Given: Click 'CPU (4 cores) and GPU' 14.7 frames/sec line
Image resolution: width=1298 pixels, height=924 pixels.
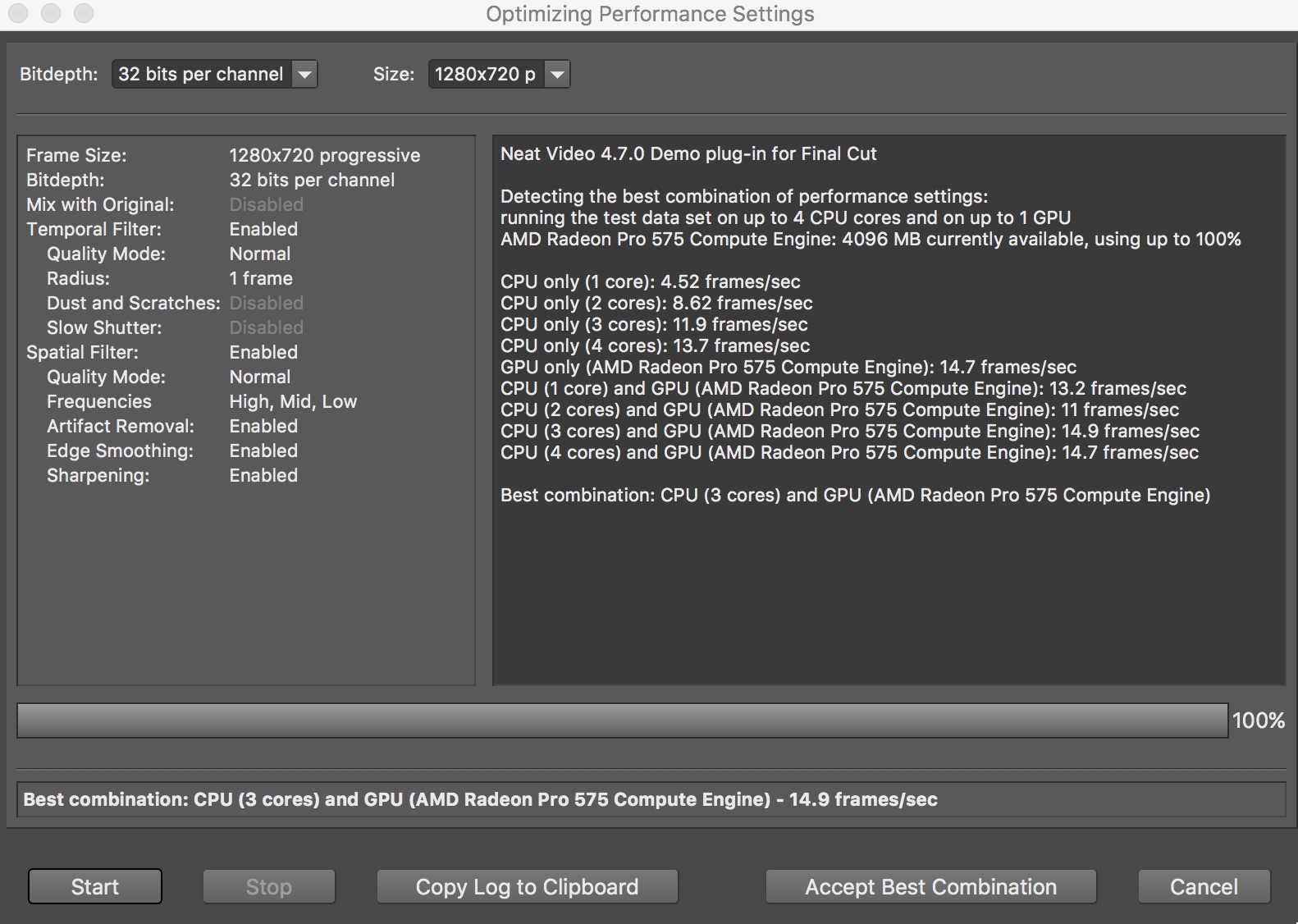Looking at the screenshot, I should 849,452.
